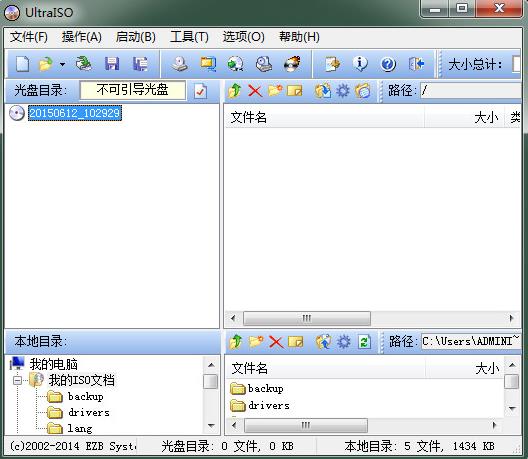Screen dimensions: 528x459
Task: Select drivers folder in local tree
Action: click(x=89, y=413)
